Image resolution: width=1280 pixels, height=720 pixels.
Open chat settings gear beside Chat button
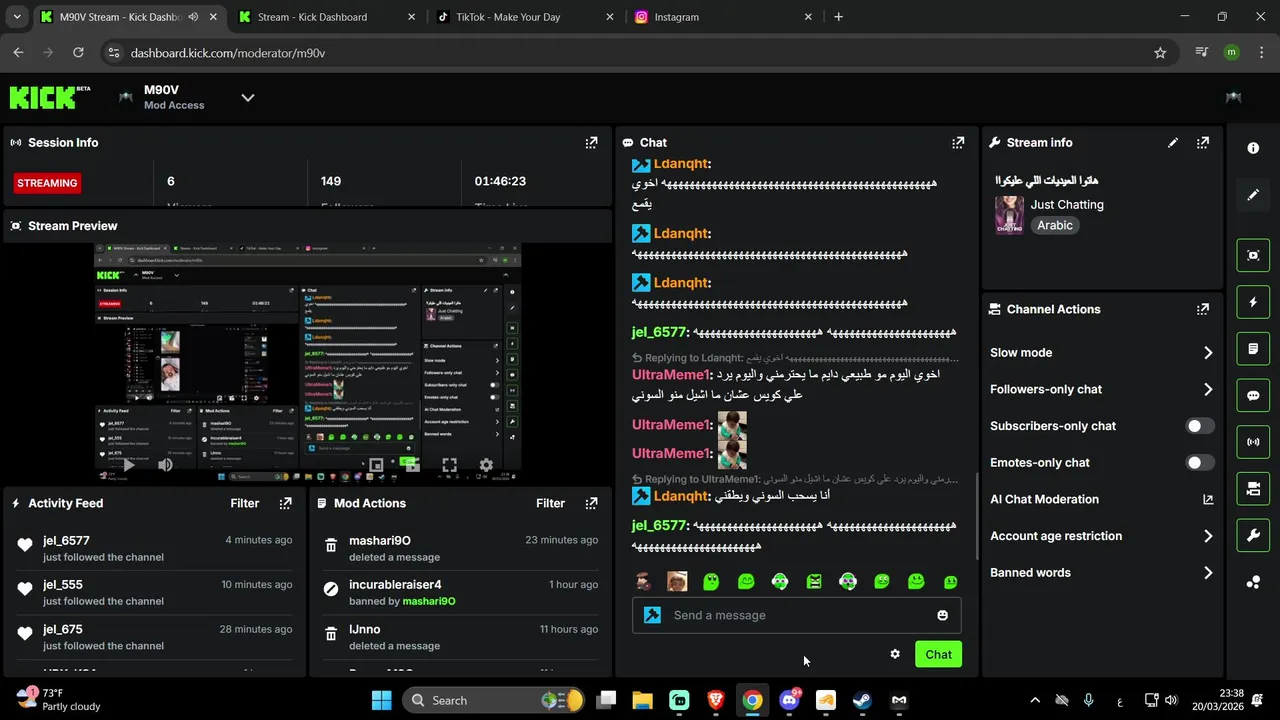pos(895,654)
